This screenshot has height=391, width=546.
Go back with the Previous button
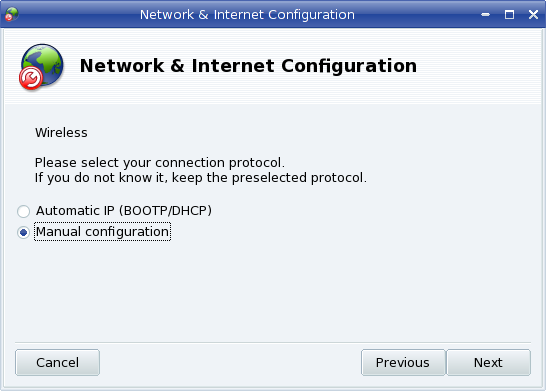(403, 362)
